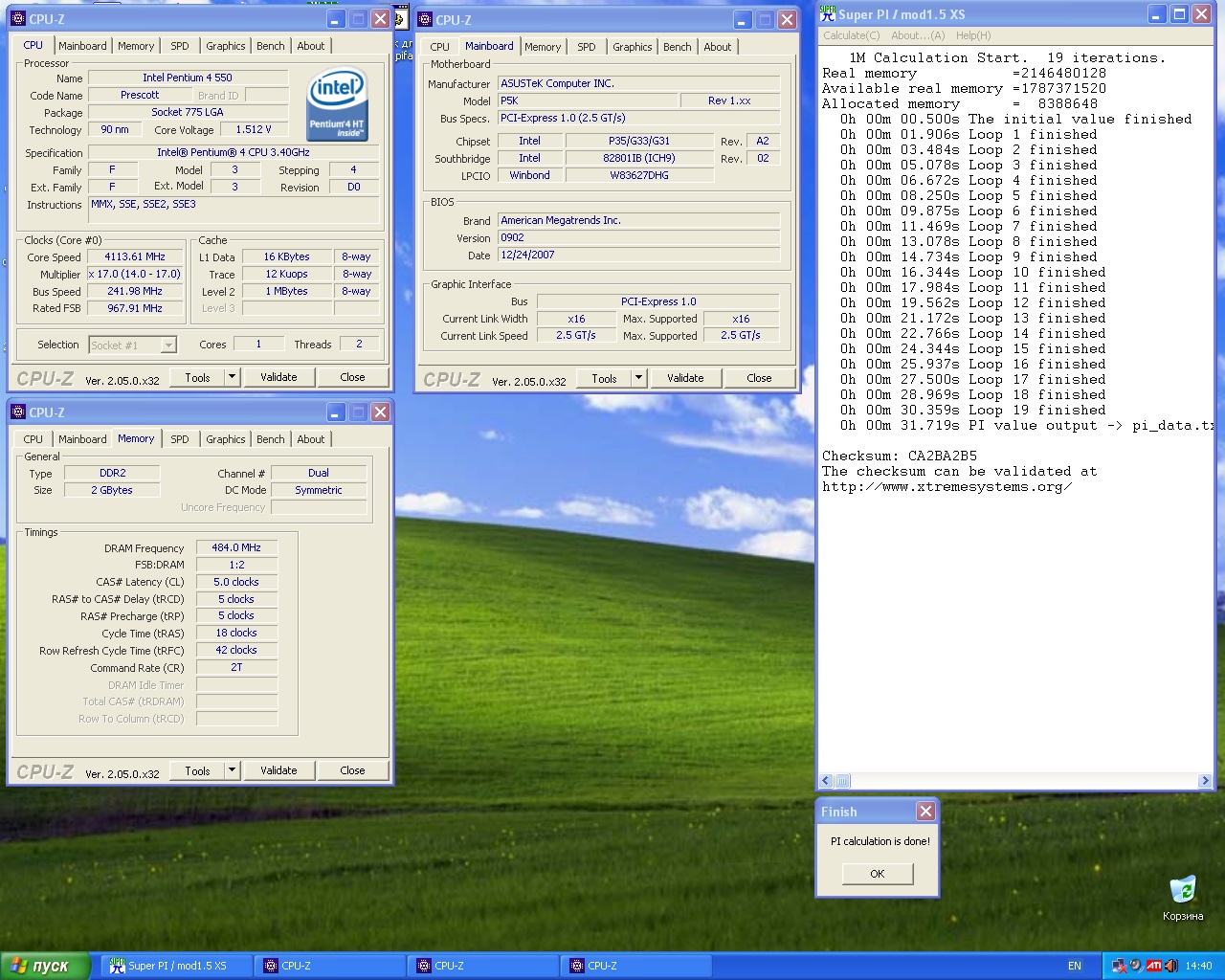Click the Command Rate 2T value
The width and height of the screenshot is (1225, 980).
tap(236, 667)
